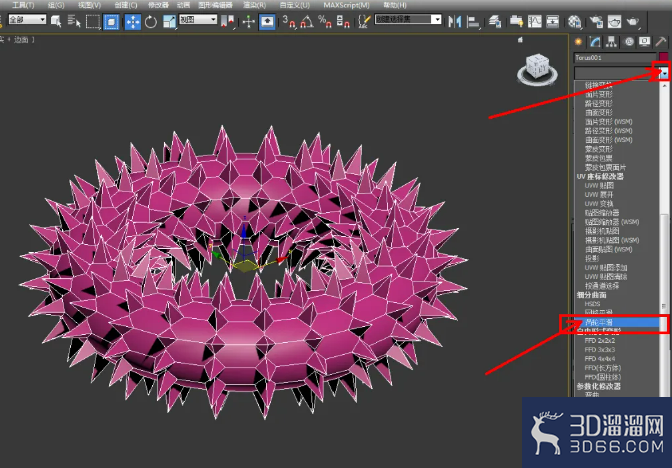
Task: Select 摄影机贴图 (WSM) in the modifier list
Action: coord(612,240)
